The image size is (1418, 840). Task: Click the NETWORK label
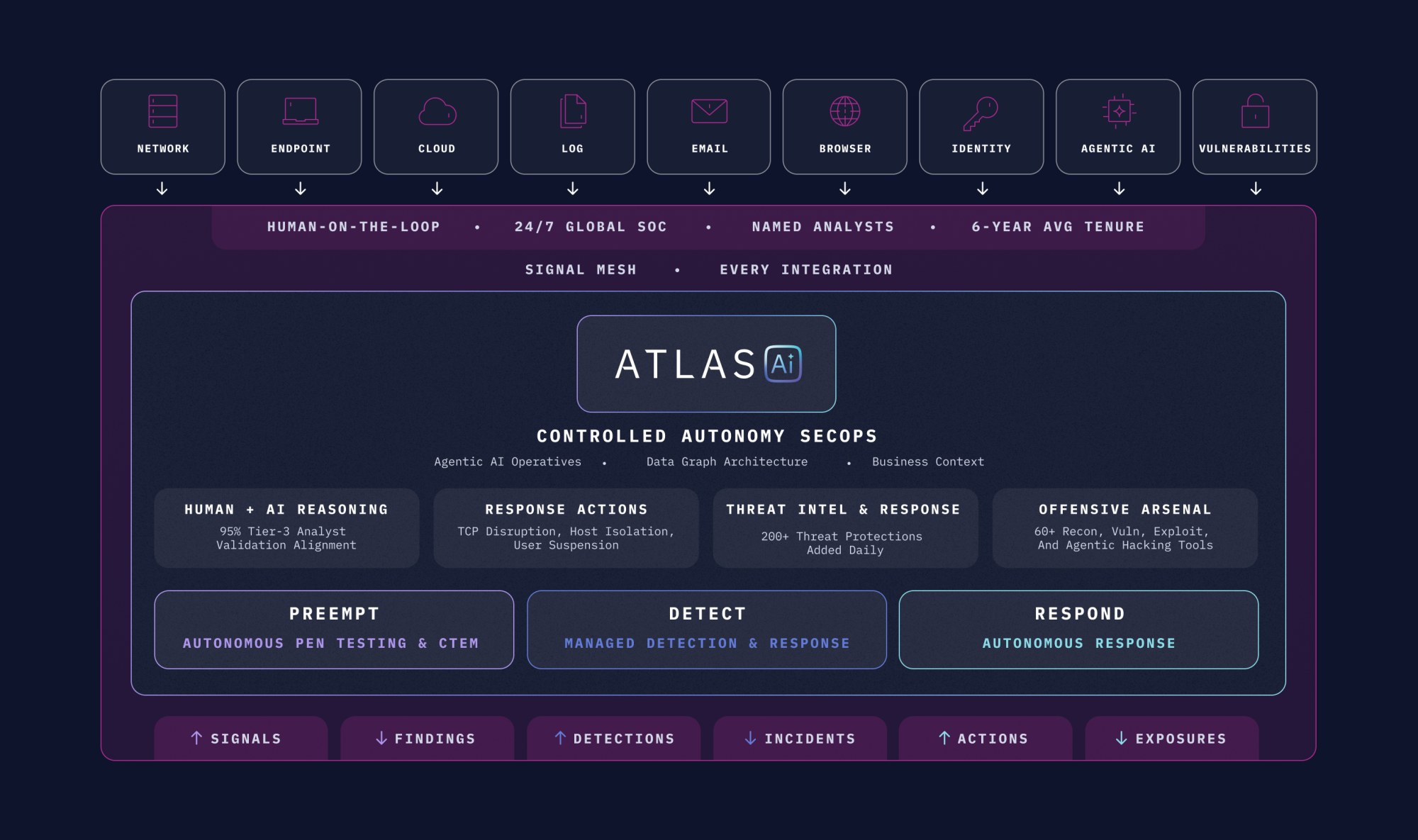(x=163, y=149)
